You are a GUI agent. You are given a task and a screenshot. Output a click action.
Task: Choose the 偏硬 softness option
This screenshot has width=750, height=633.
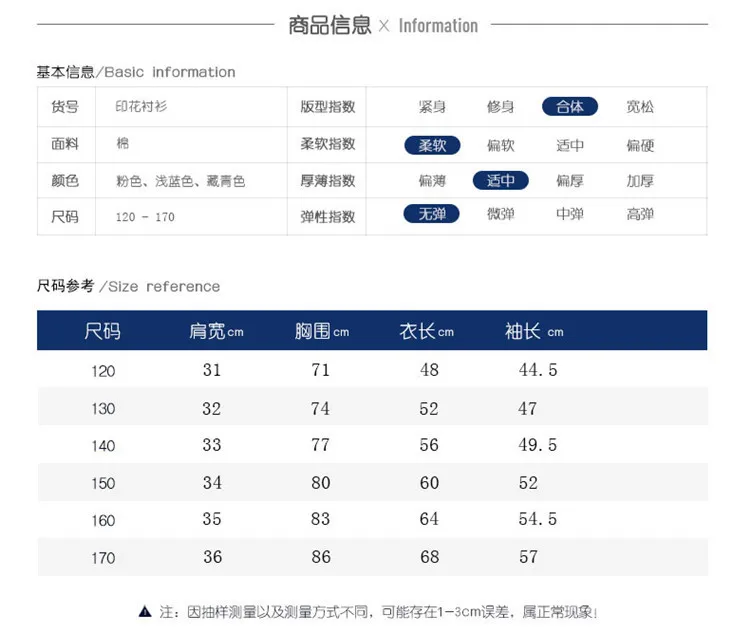pyautogui.click(x=640, y=145)
